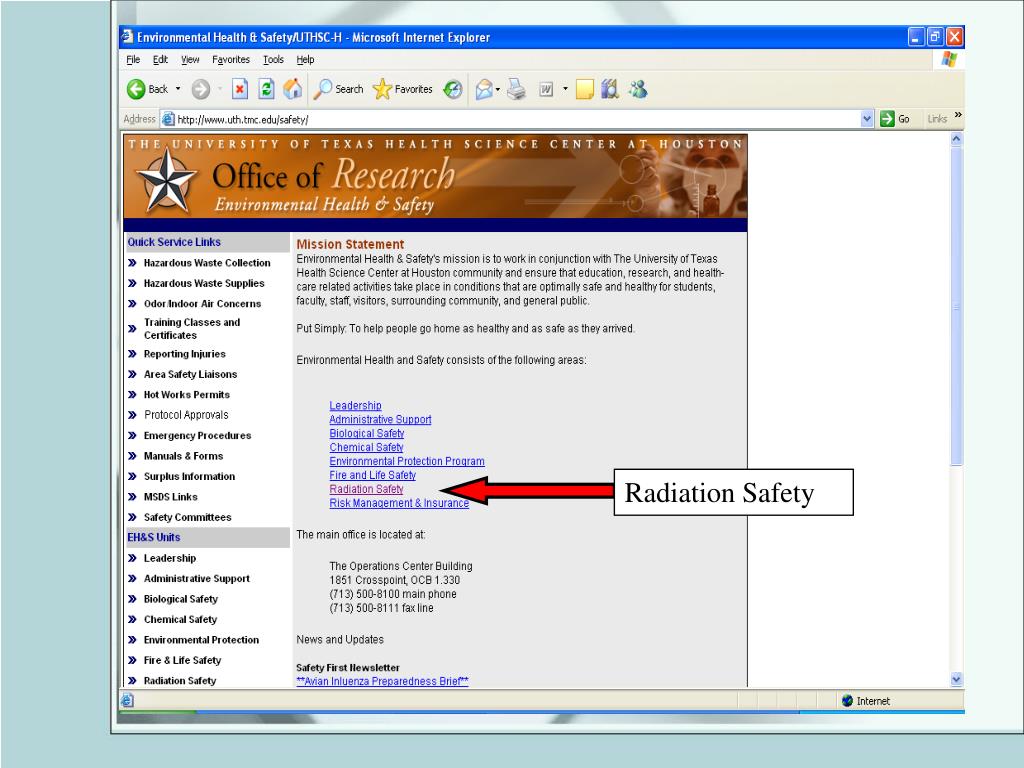
Task: Expand the address bar history dropdown
Action: click(x=867, y=119)
